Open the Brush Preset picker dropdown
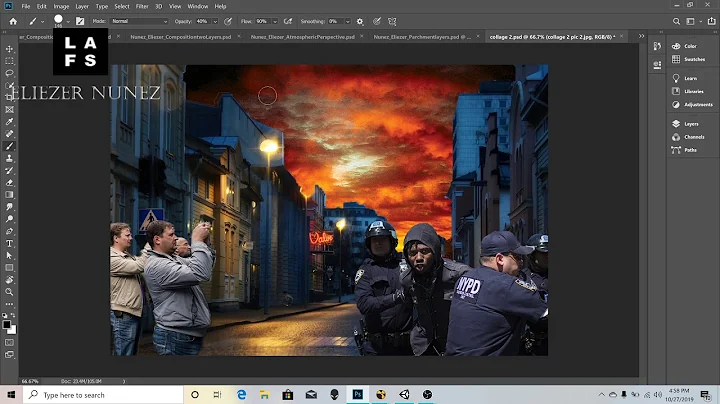The image size is (720, 404). point(68,22)
